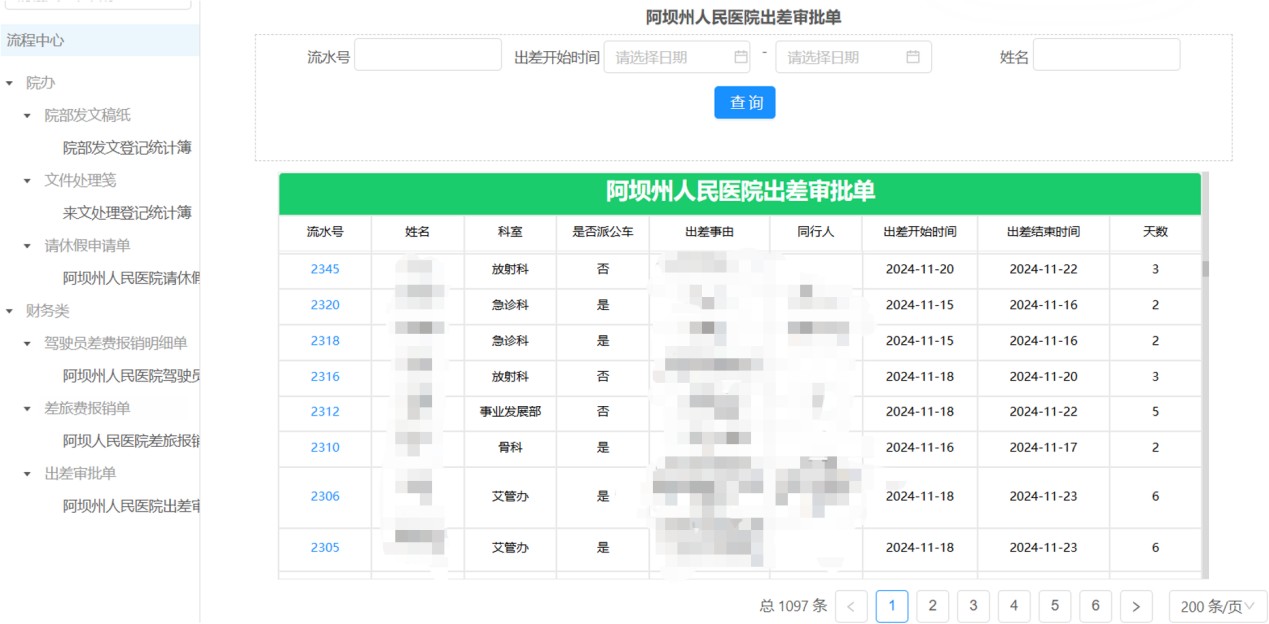Go to page 4
Viewport: 1269px width, 624px height.
coord(1014,606)
